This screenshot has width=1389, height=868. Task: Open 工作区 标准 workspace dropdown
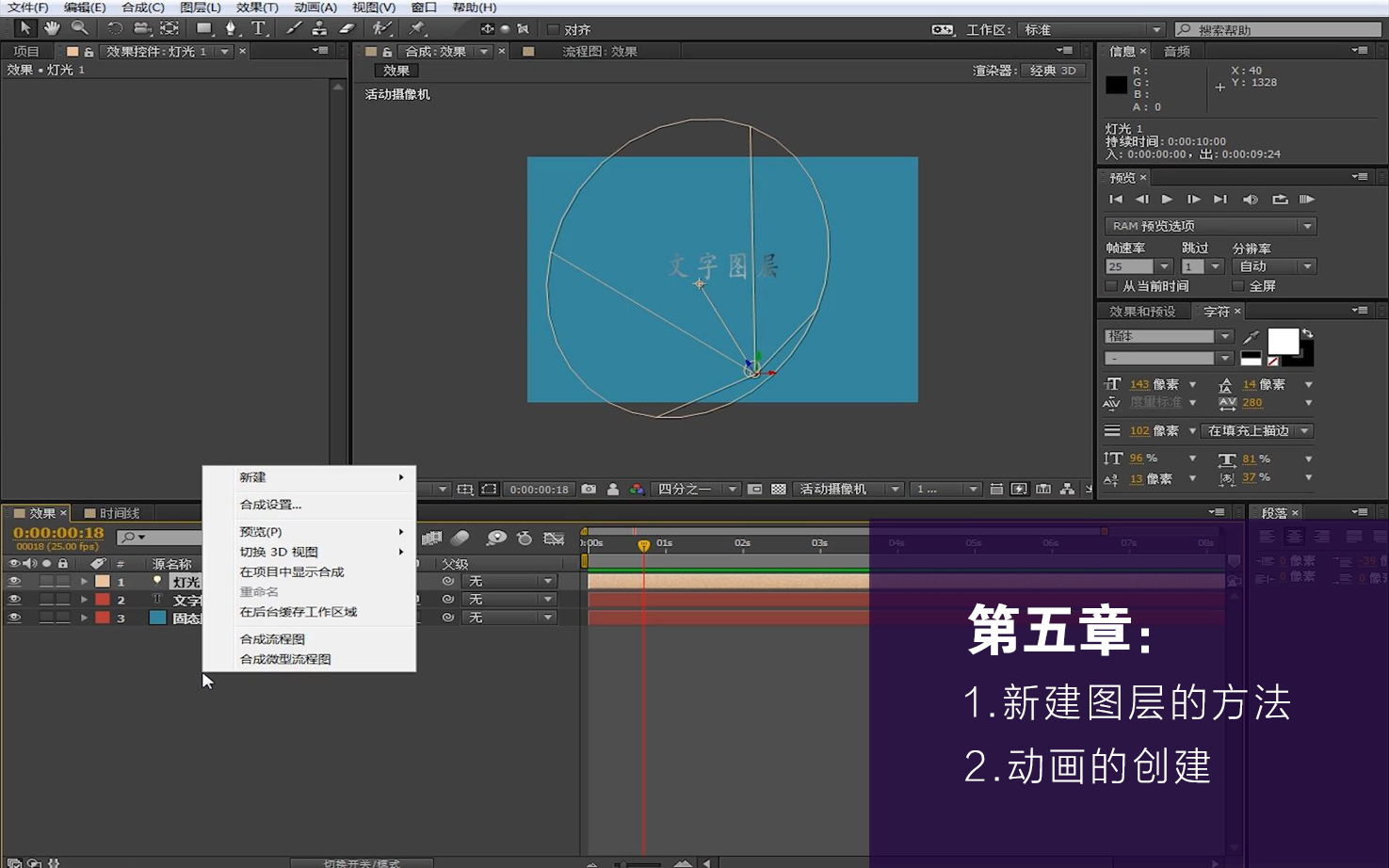(1093, 30)
